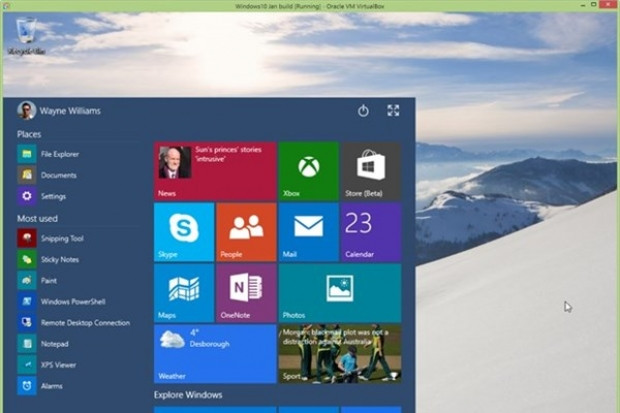
Task: Open the Documents folder icon
Action: click(27, 175)
